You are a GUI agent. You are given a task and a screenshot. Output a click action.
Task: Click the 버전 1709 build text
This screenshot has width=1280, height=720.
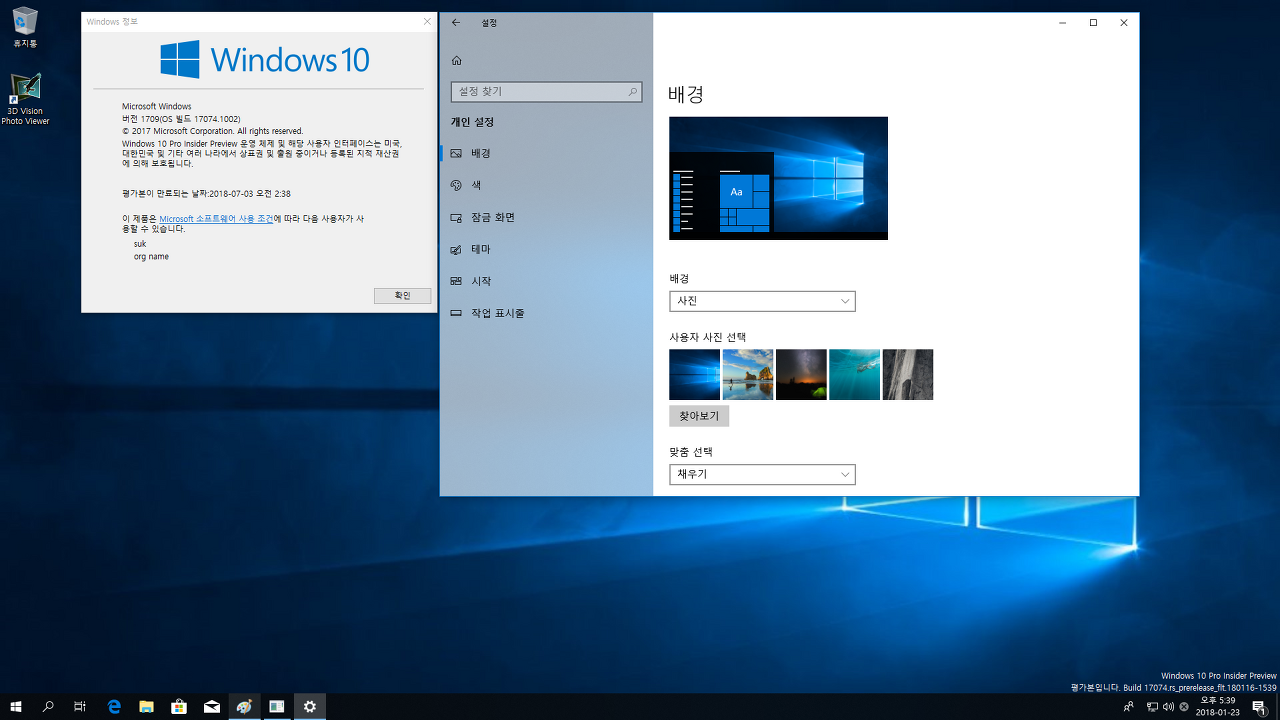(181, 118)
